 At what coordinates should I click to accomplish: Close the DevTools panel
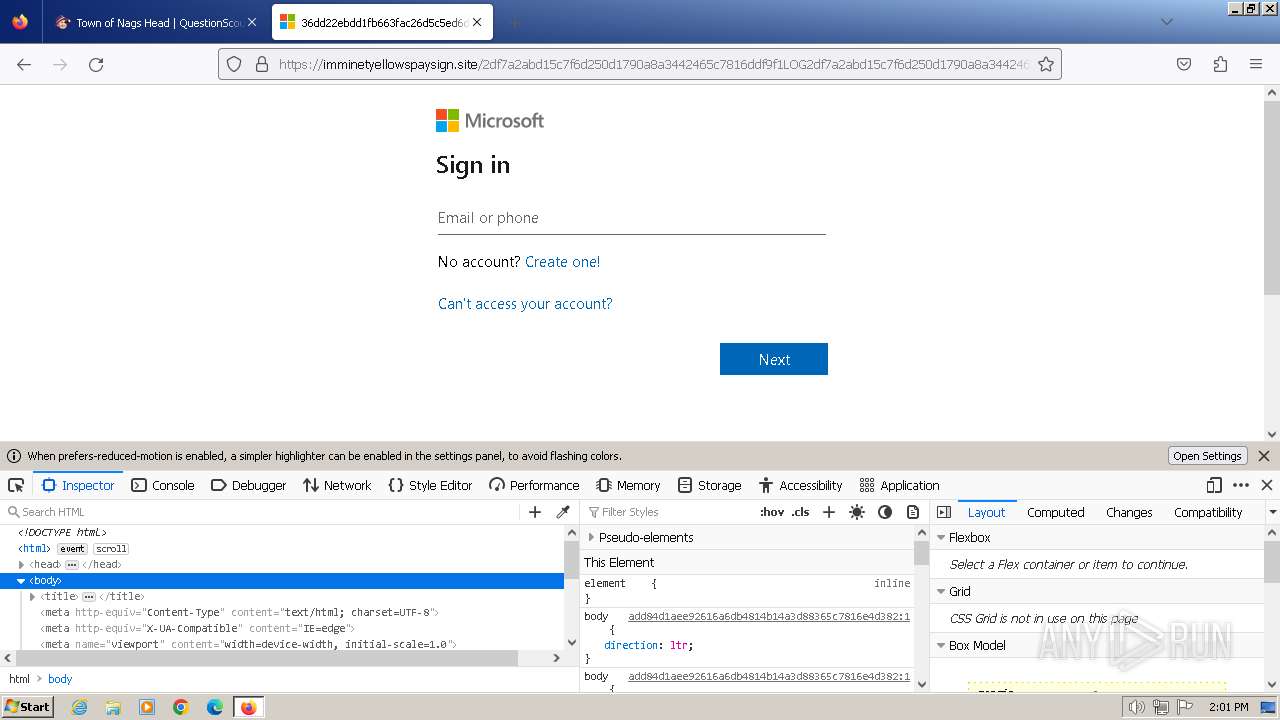(1267, 485)
